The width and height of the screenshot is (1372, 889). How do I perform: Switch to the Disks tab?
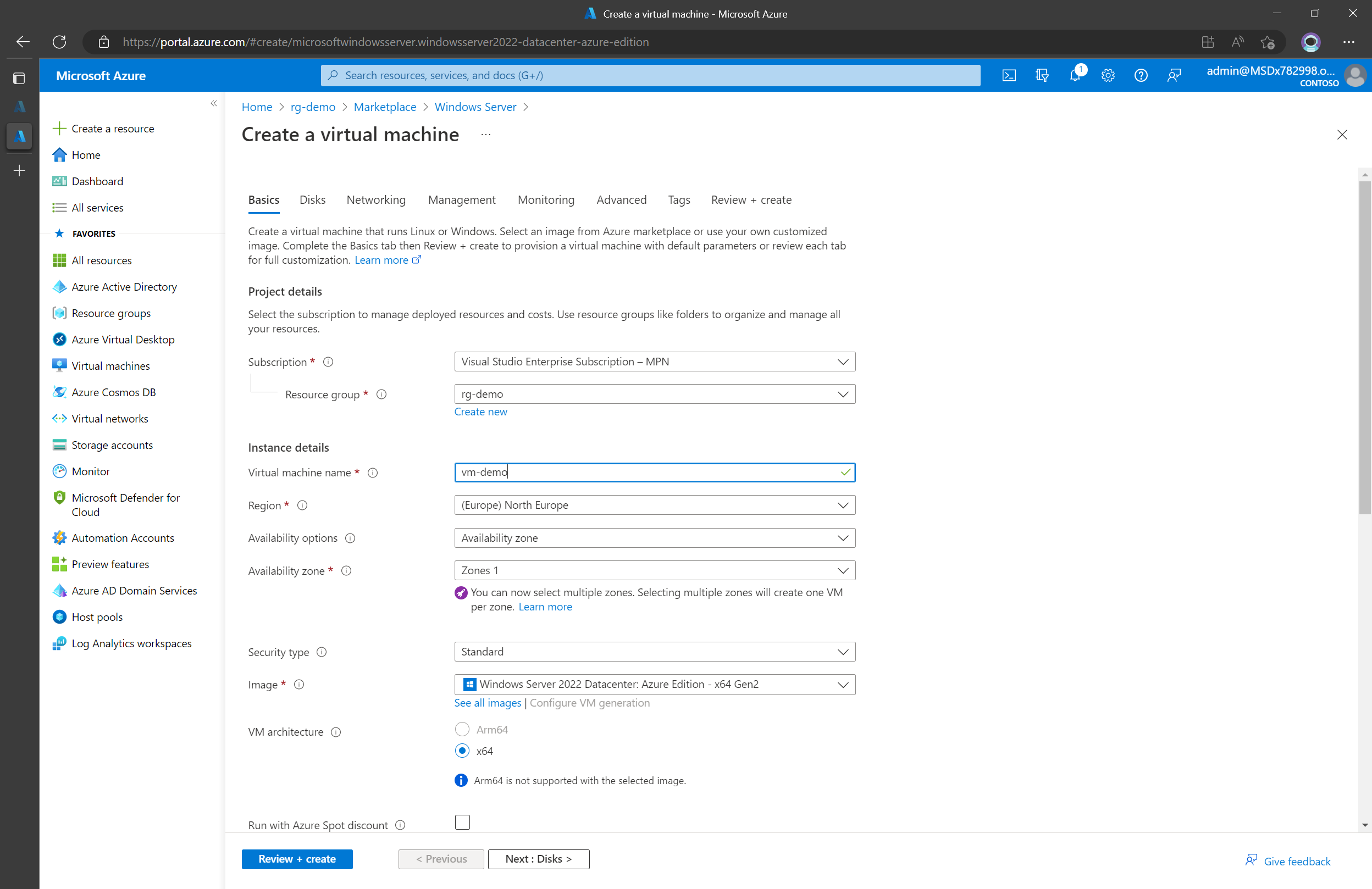(x=312, y=200)
